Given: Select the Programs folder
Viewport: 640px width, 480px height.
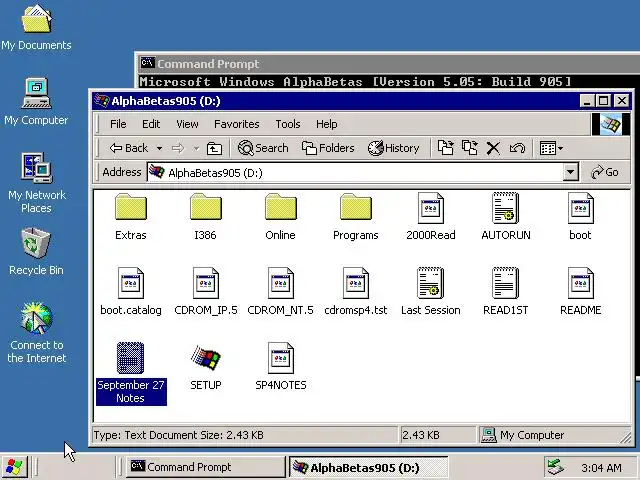Looking at the screenshot, I should [x=356, y=216].
